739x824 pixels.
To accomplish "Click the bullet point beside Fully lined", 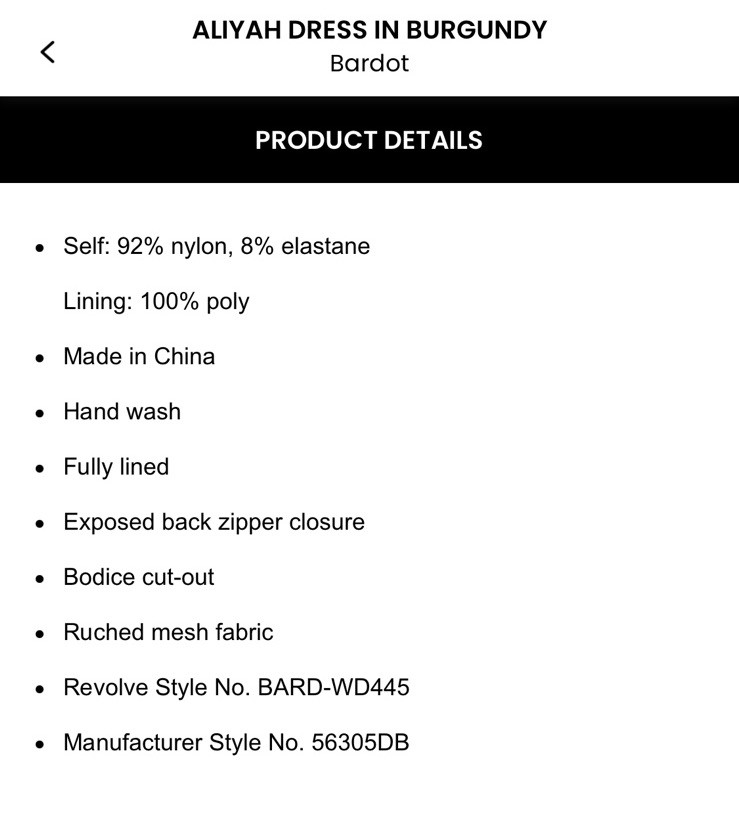I will (x=40, y=468).
